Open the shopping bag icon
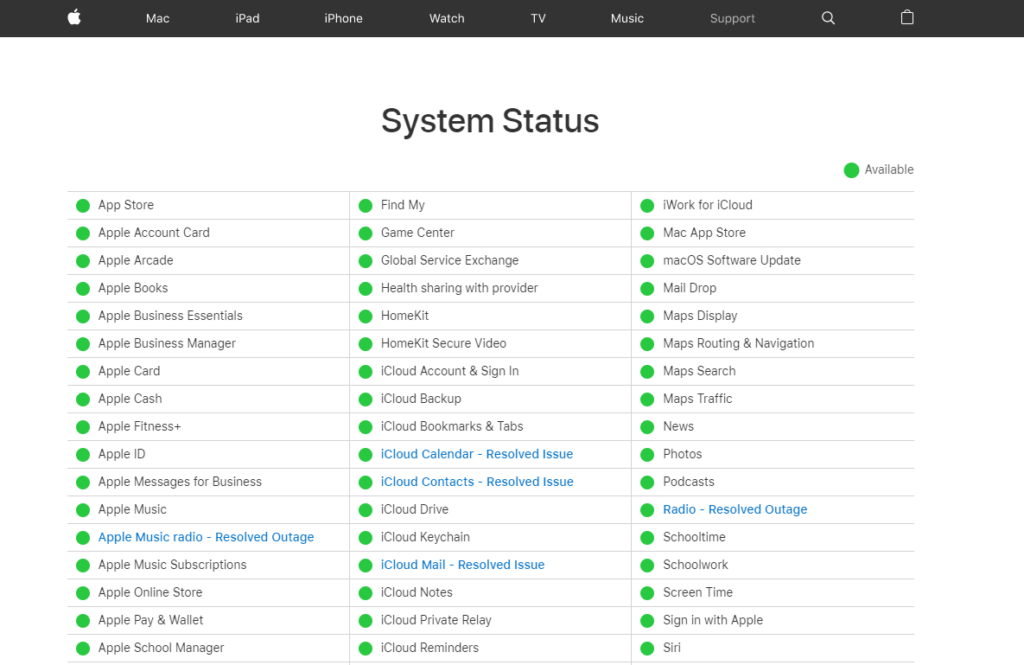 pyautogui.click(x=907, y=18)
